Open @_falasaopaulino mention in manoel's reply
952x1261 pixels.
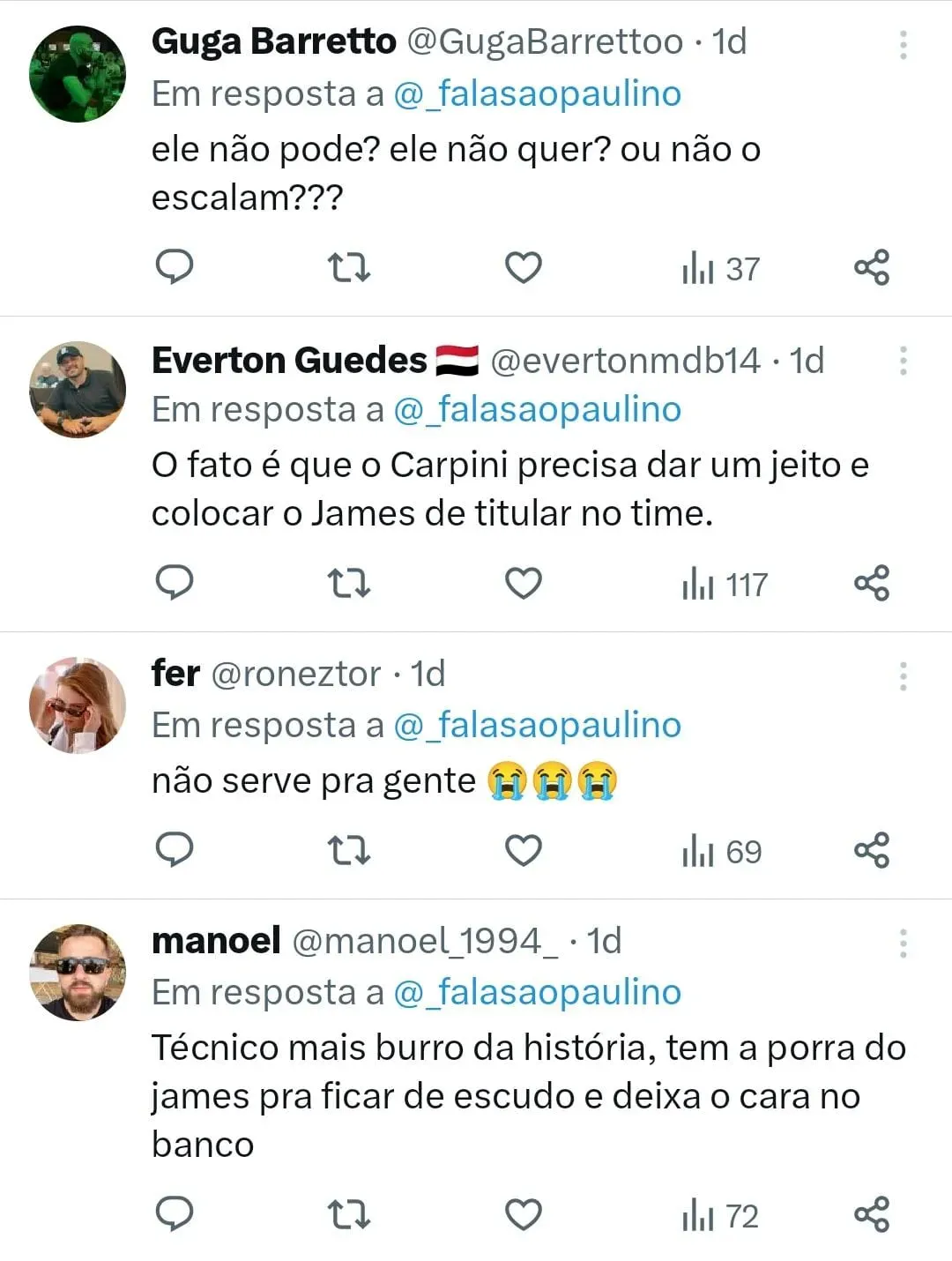click(x=537, y=992)
